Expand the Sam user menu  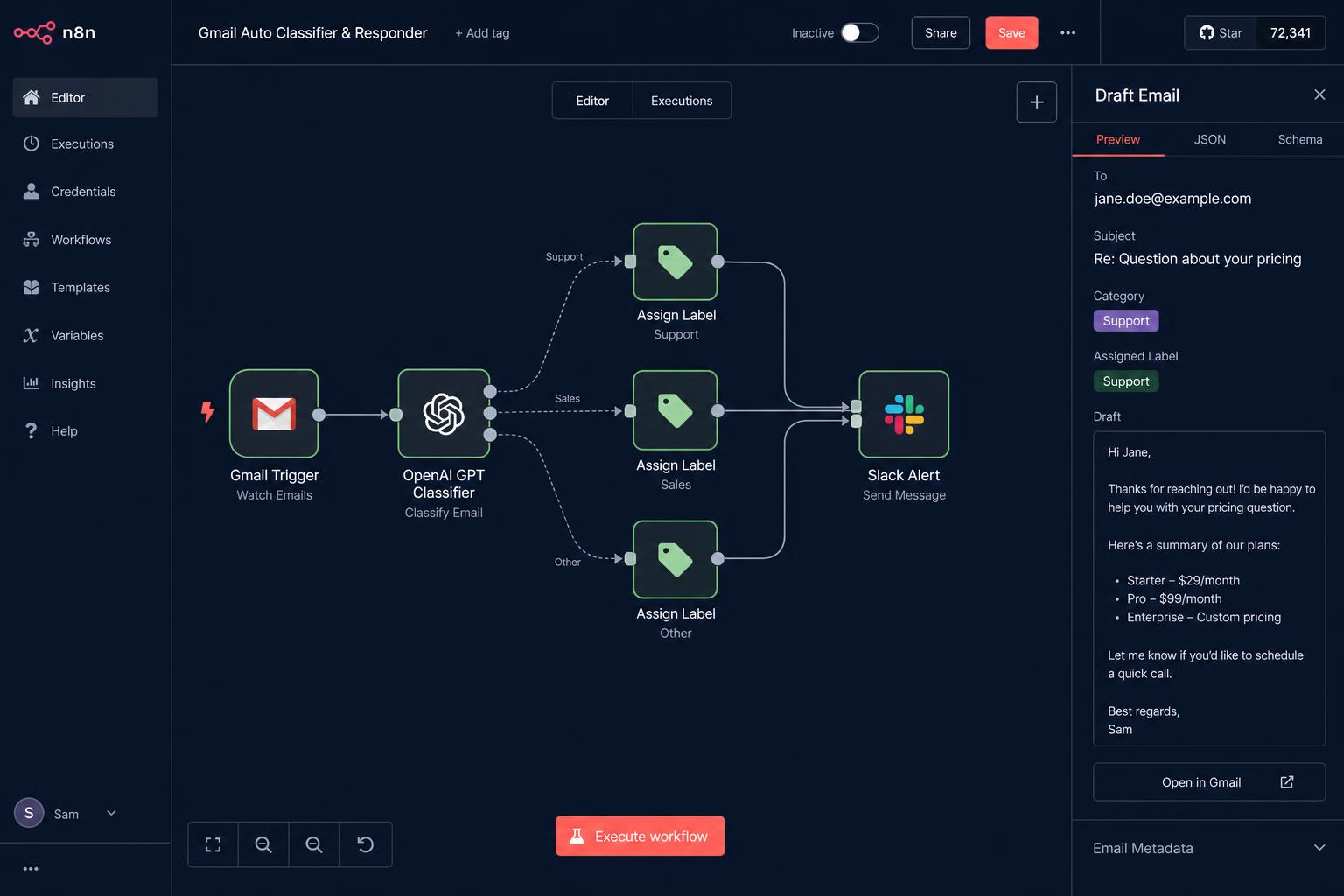point(111,813)
